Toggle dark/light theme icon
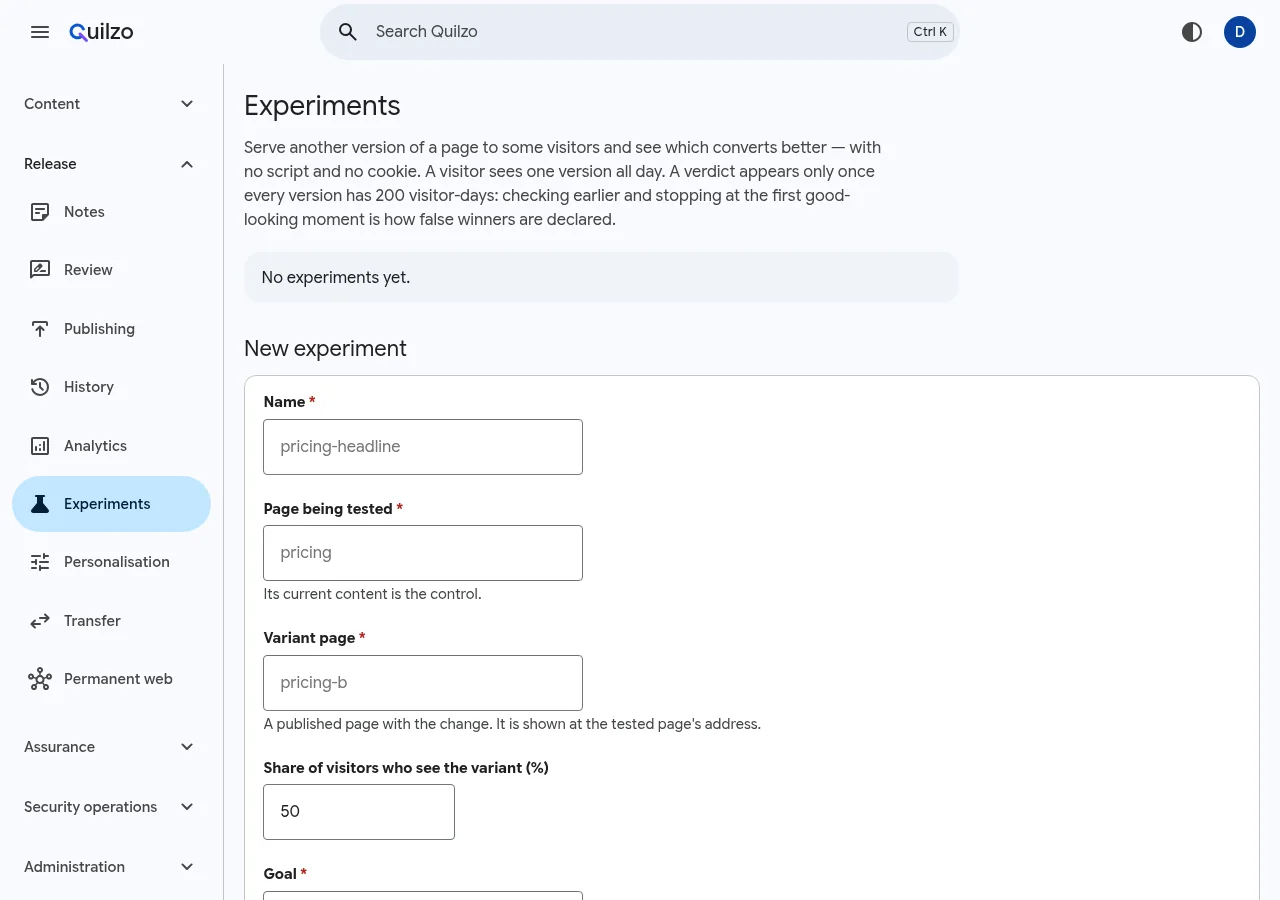Image resolution: width=1280 pixels, height=900 pixels. (x=1192, y=32)
